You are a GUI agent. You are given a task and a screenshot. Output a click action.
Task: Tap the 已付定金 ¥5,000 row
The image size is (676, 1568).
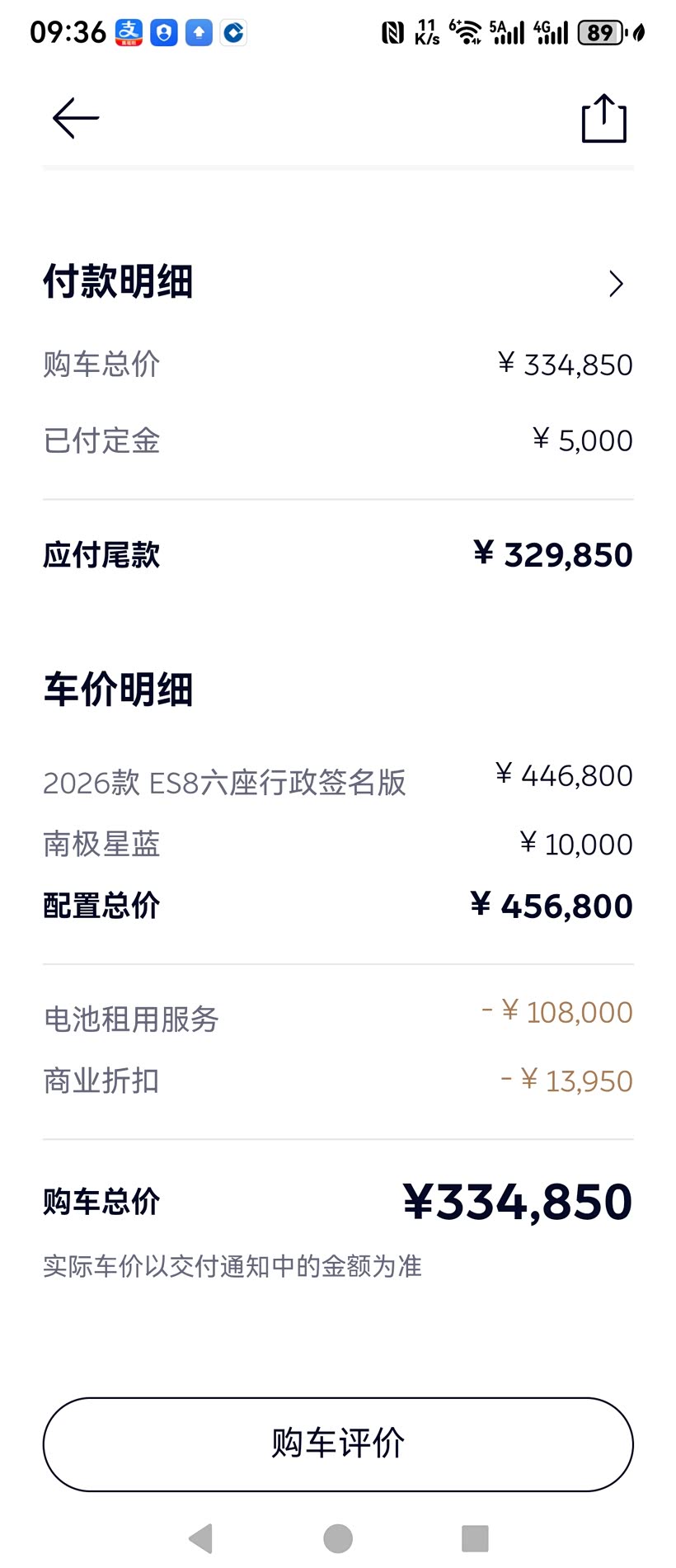(338, 440)
